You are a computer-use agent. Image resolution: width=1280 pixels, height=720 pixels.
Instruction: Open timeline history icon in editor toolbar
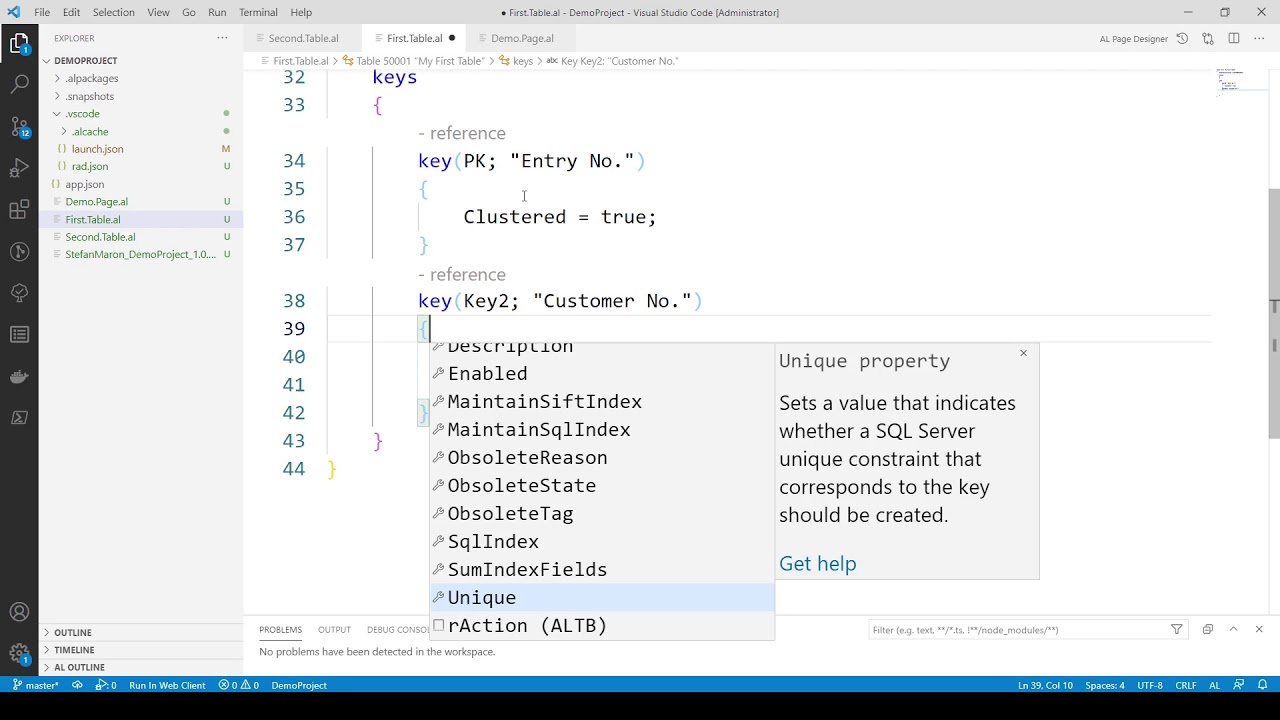(x=1182, y=38)
